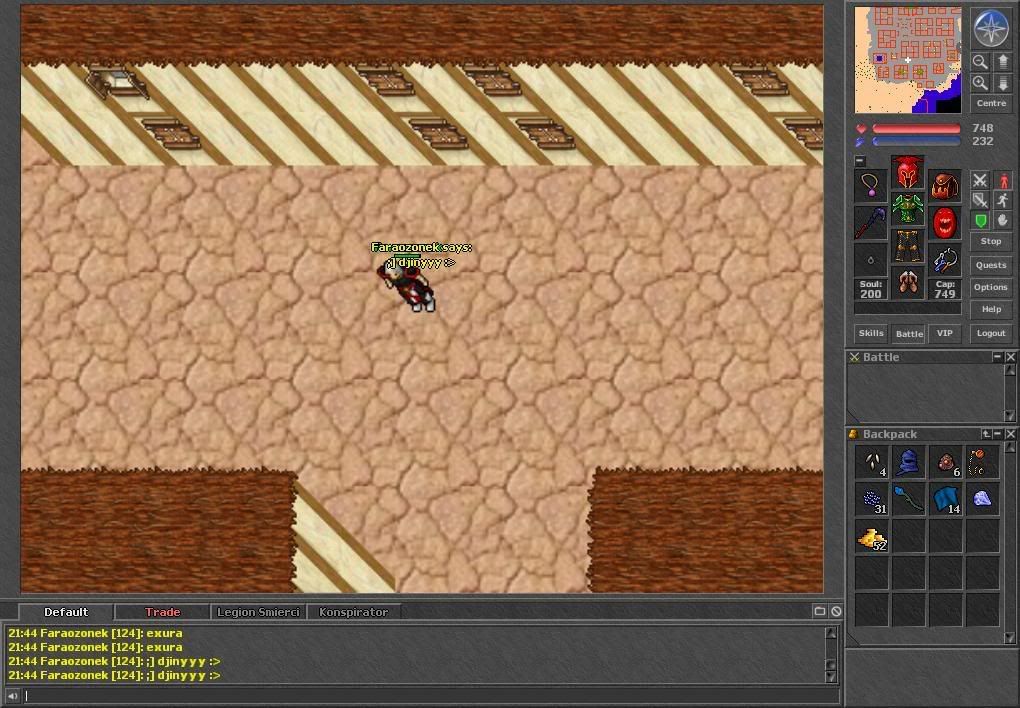Move the Battle list down with the arrow

(1010, 415)
